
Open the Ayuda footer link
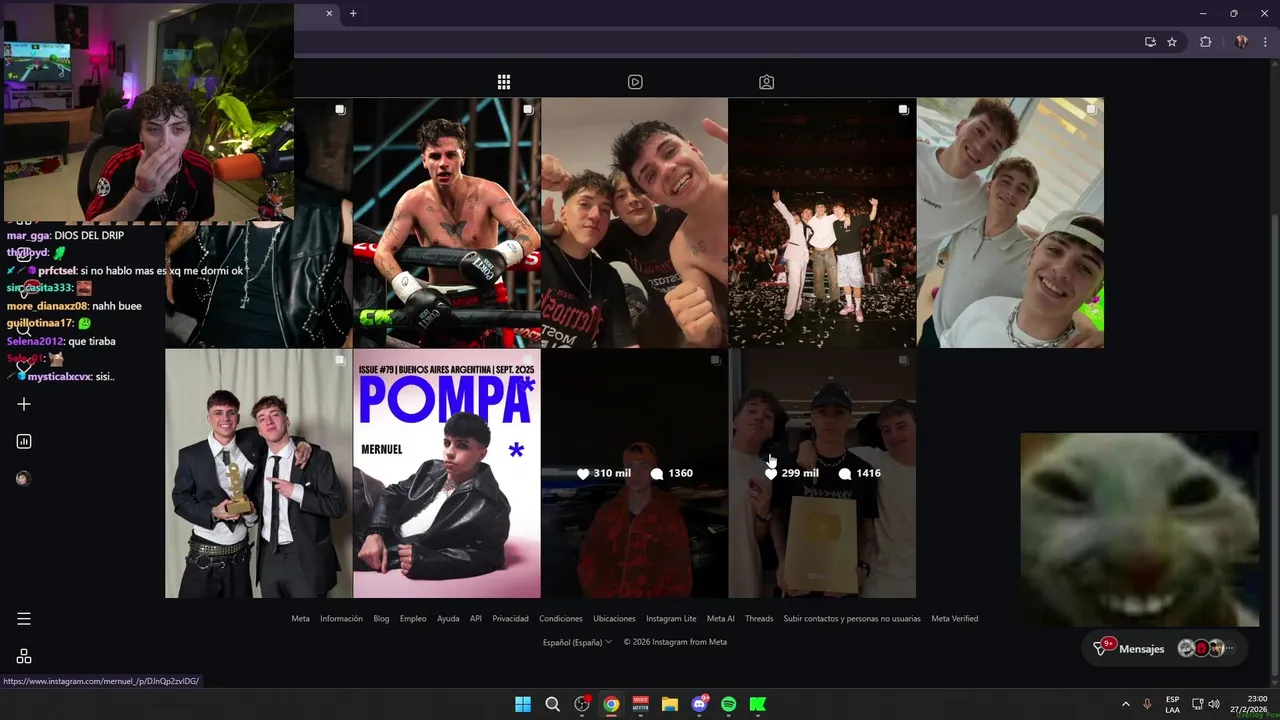(448, 618)
